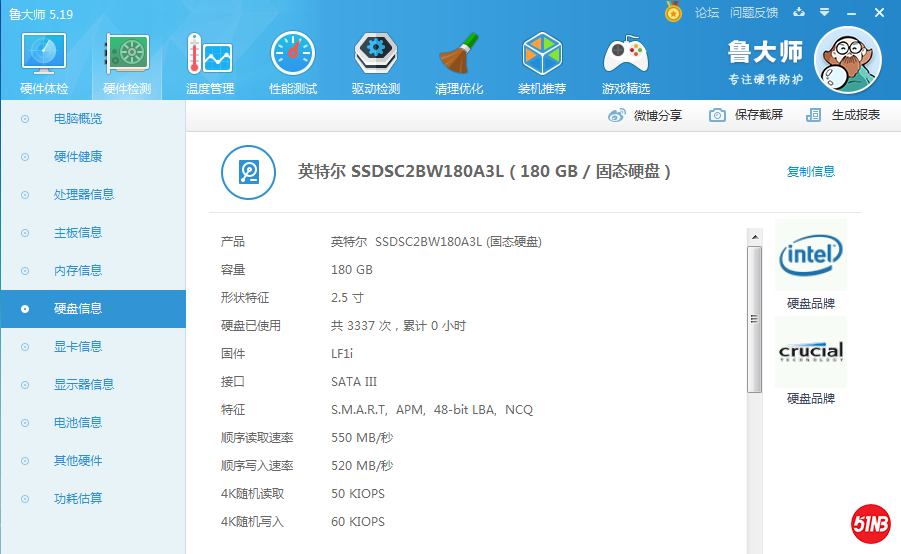Switch to 内存信息 sidebar tab
This screenshot has width=901, height=554.
pyautogui.click(x=78, y=271)
